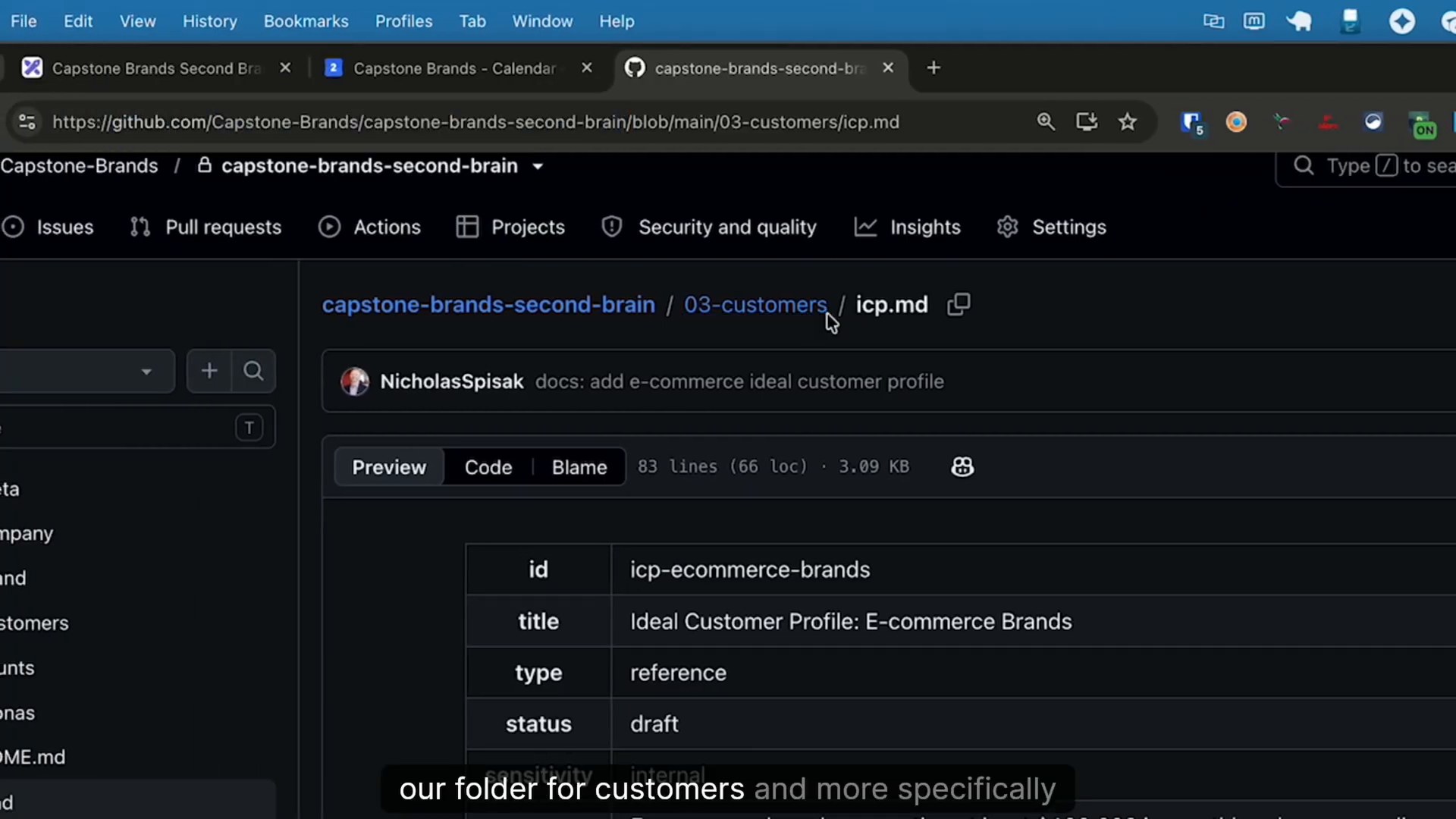Close the Capstone Brands Second Brain tab
This screenshot has width=1456, height=819.
click(285, 68)
